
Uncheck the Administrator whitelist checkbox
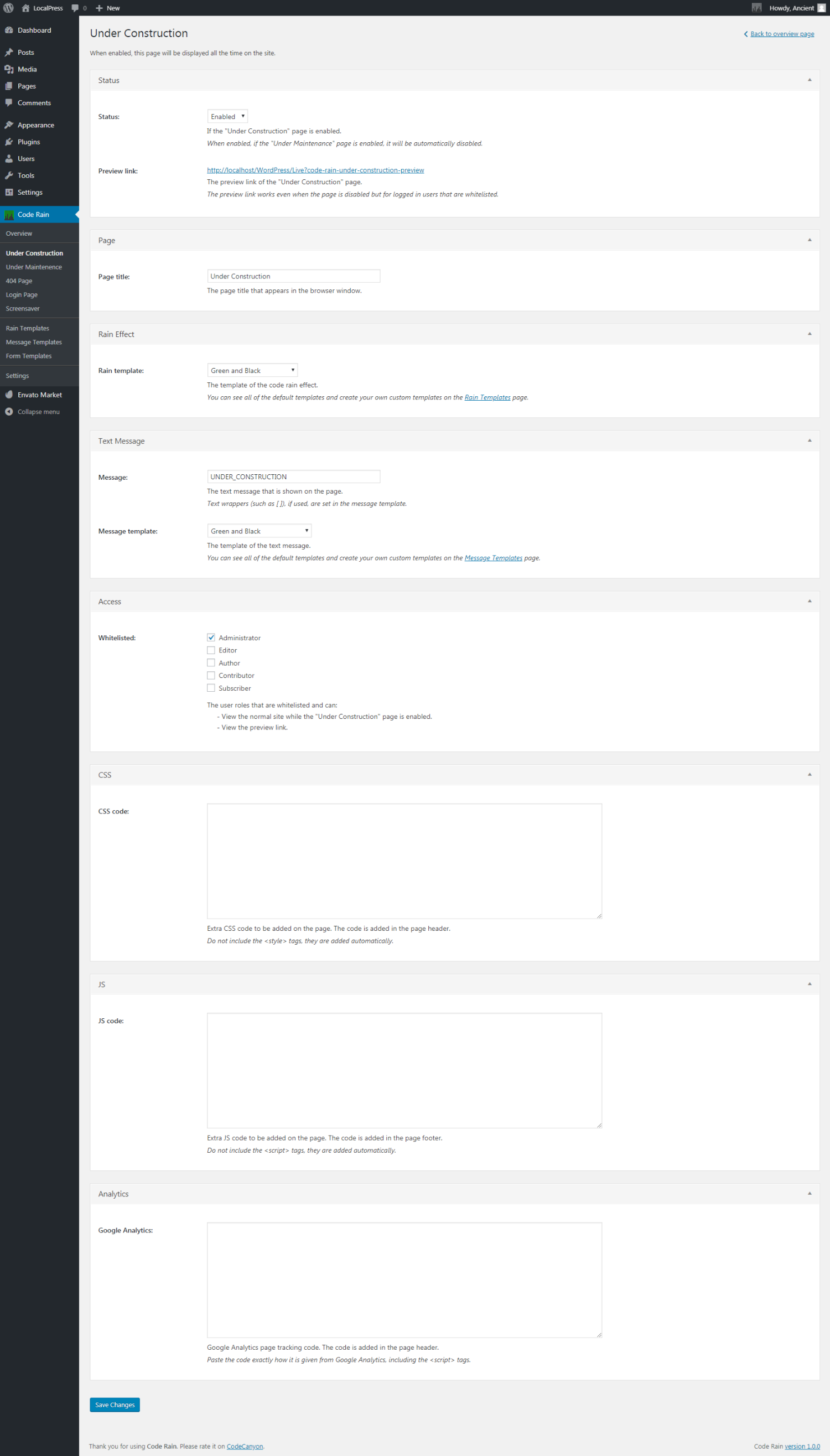(x=211, y=638)
